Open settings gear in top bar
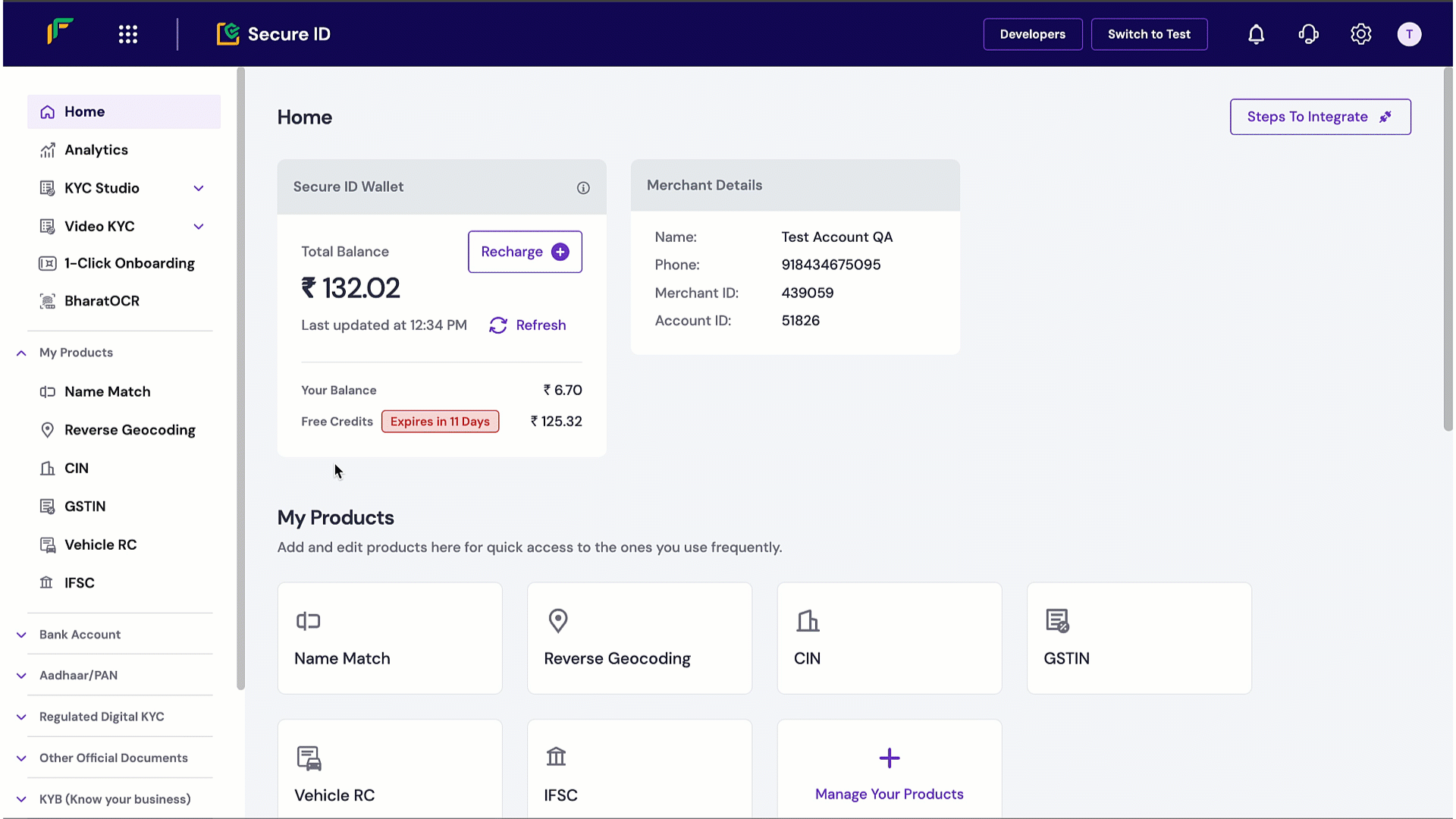The width and height of the screenshot is (1456, 819). click(1360, 34)
